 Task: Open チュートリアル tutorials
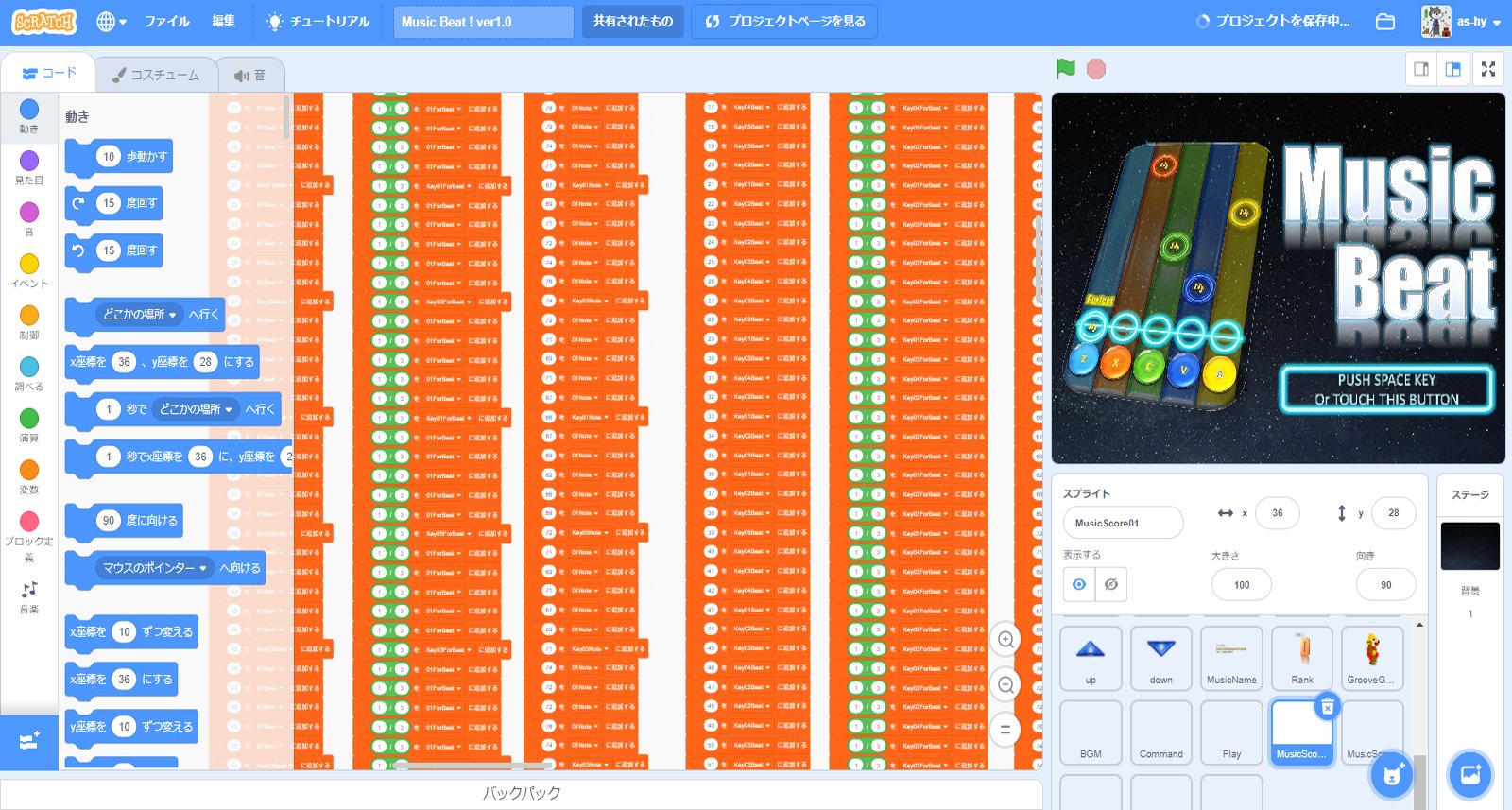coord(318,21)
